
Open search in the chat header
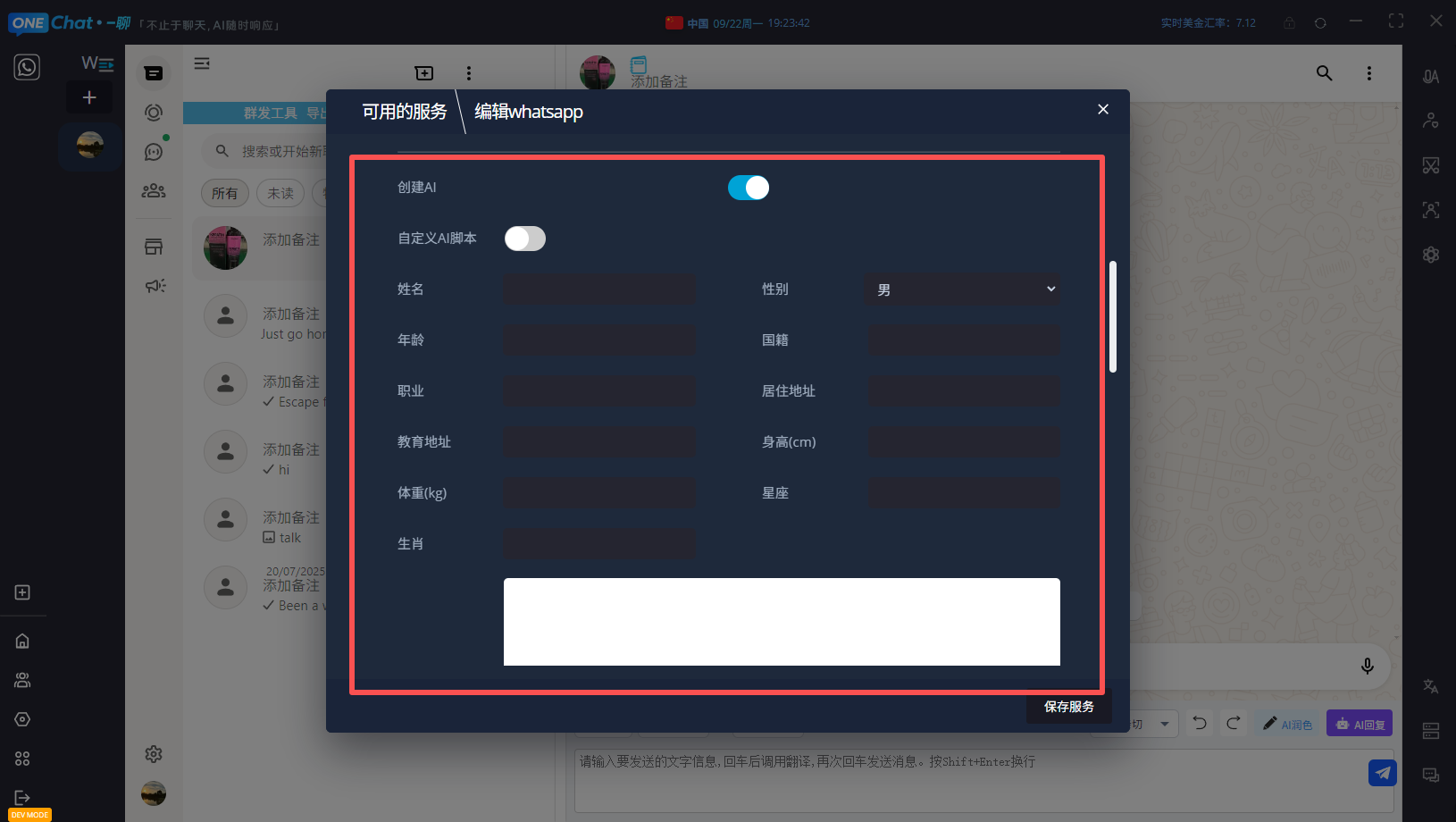pos(1324,73)
